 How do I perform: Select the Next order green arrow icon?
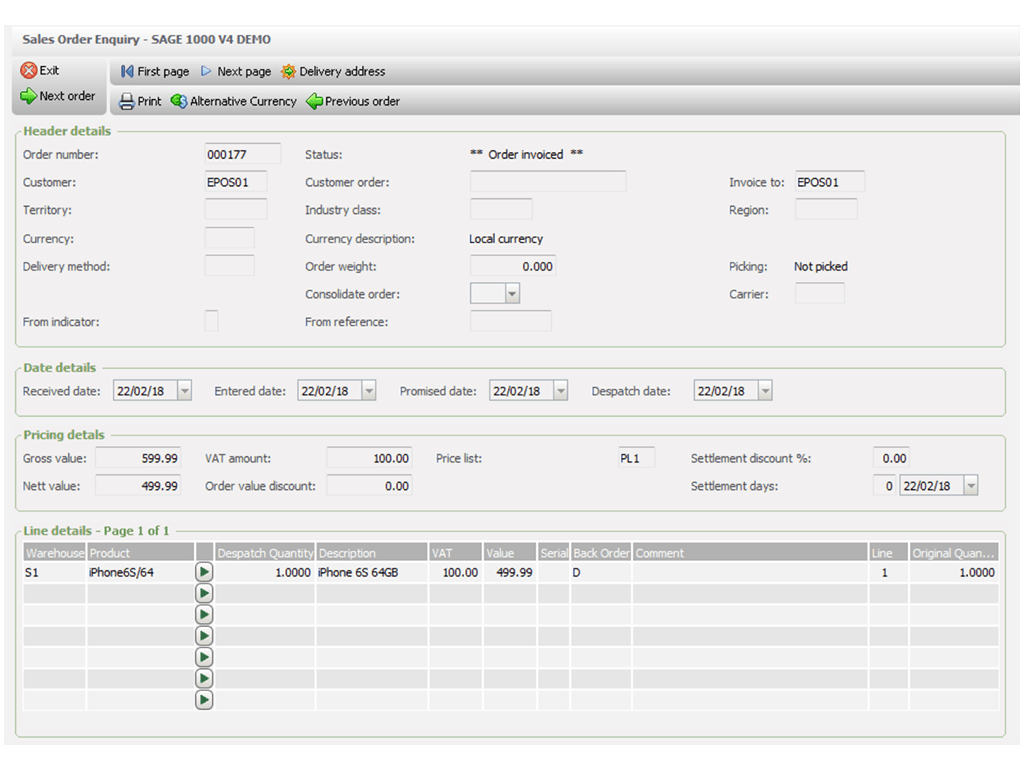coord(27,96)
